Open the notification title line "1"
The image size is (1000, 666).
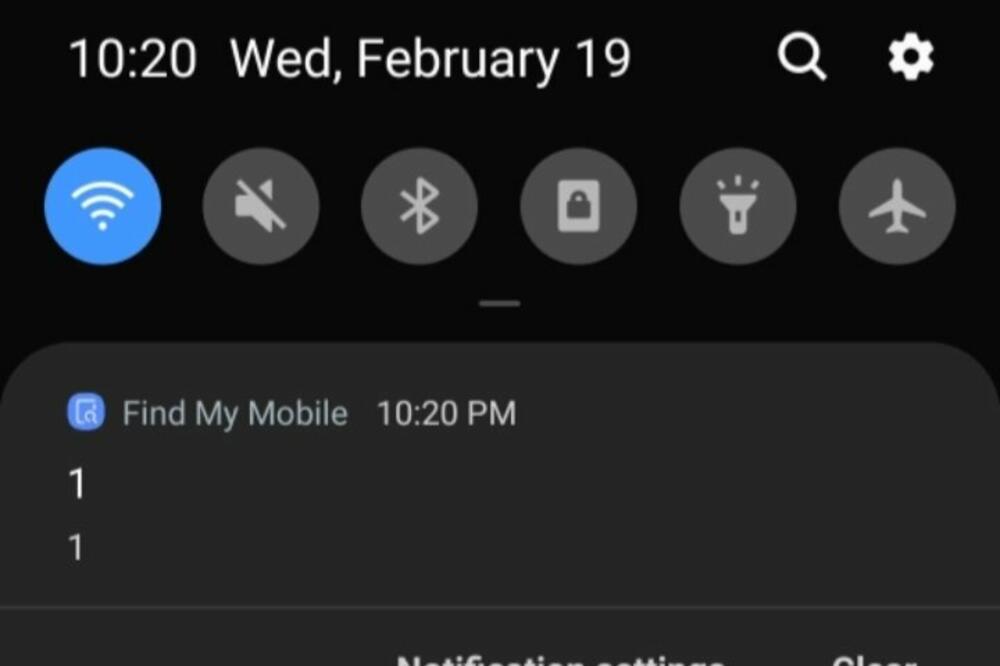coord(77,483)
